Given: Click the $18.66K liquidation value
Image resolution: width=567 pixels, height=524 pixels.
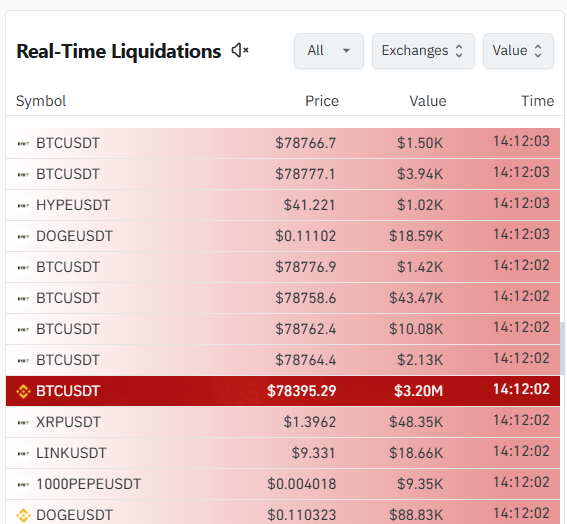Looking at the screenshot, I should [x=416, y=453].
